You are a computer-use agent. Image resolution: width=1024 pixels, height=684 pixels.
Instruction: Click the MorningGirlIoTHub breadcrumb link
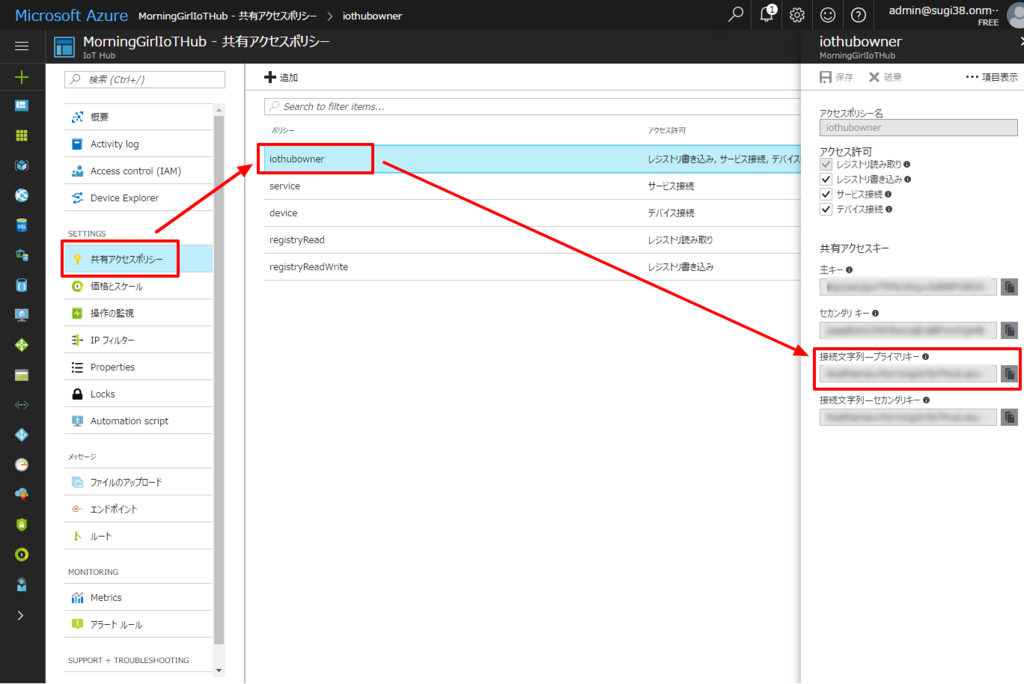point(227,16)
